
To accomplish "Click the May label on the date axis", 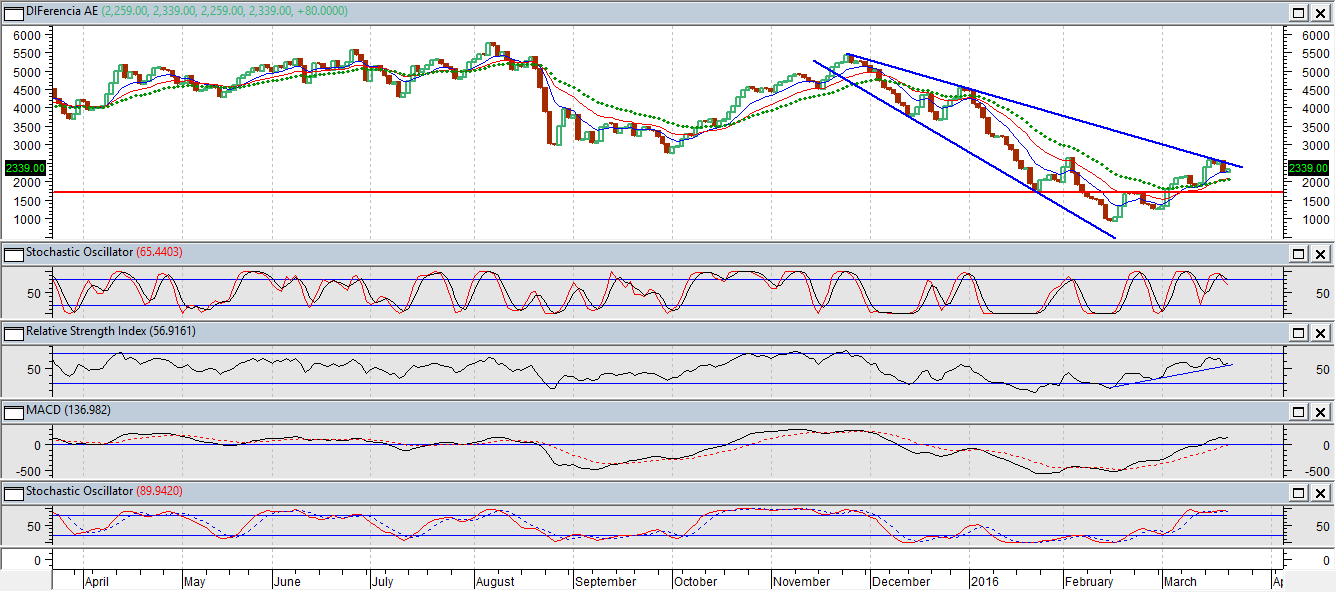I will point(194,581).
